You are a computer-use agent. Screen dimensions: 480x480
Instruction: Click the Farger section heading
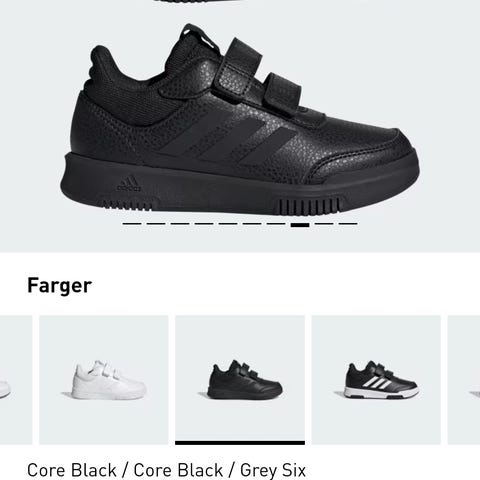59,286
